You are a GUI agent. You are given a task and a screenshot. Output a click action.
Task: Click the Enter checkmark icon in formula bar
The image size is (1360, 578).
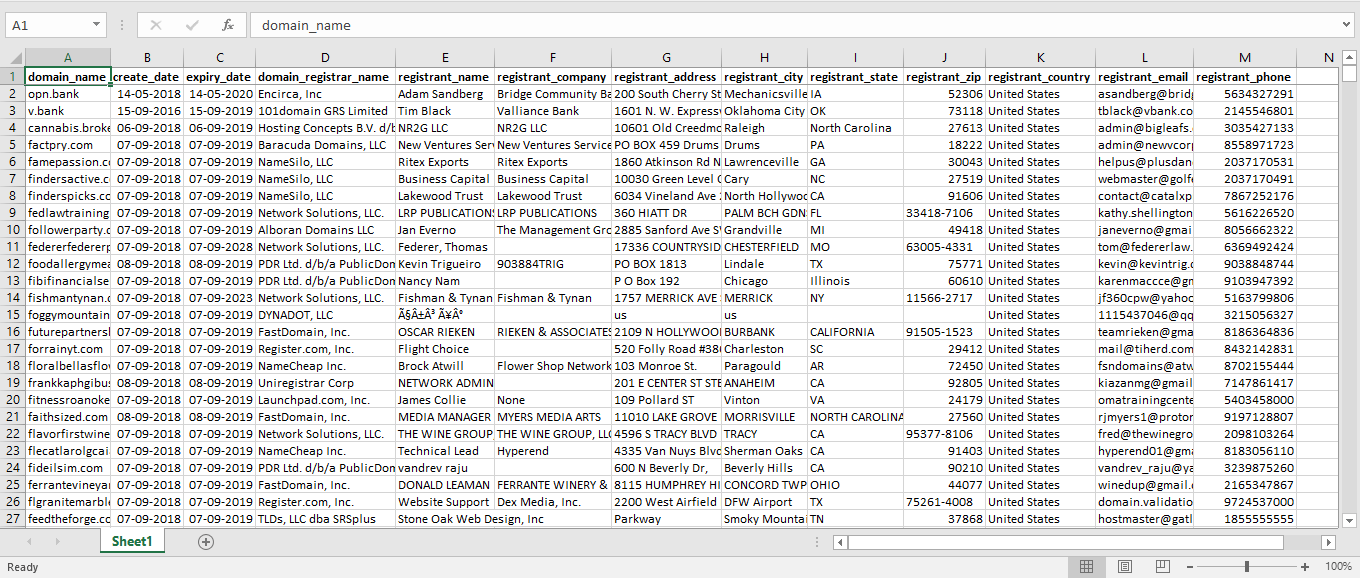pyautogui.click(x=191, y=25)
